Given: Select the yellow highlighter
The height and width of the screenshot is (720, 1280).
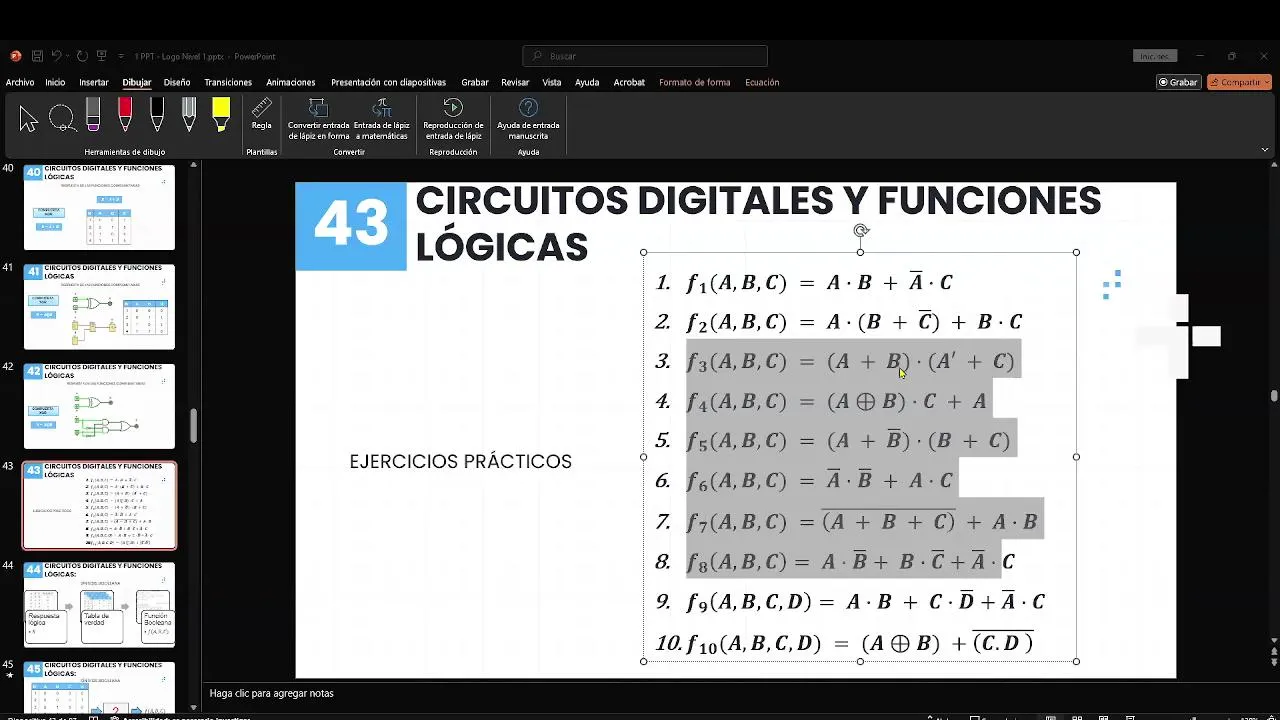Looking at the screenshot, I should coord(221,115).
